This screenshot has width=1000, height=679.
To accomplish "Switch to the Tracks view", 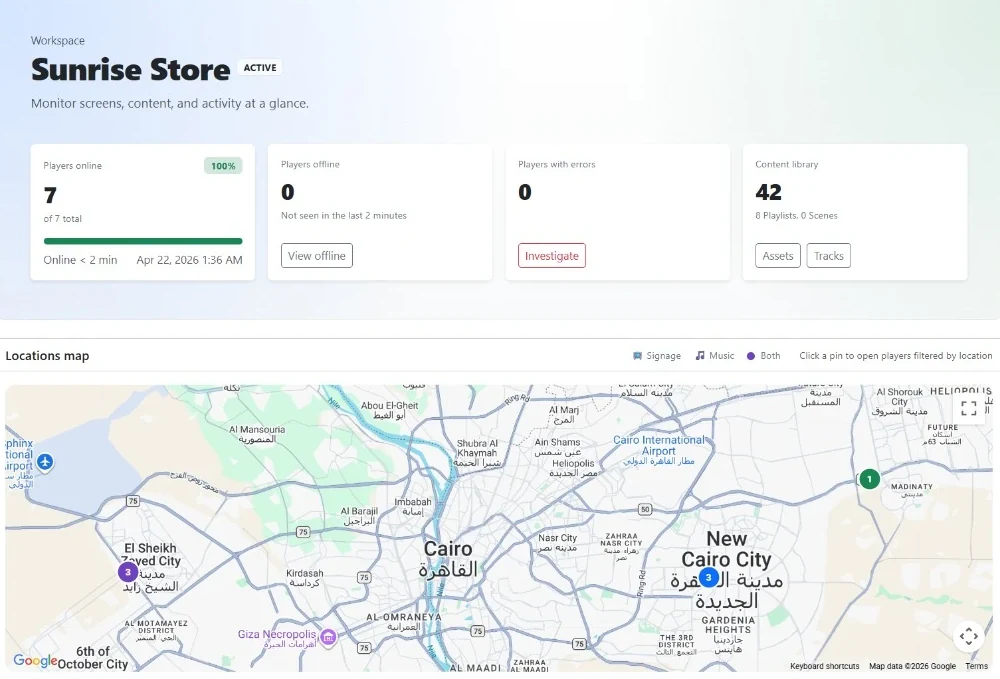I will 828,255.
